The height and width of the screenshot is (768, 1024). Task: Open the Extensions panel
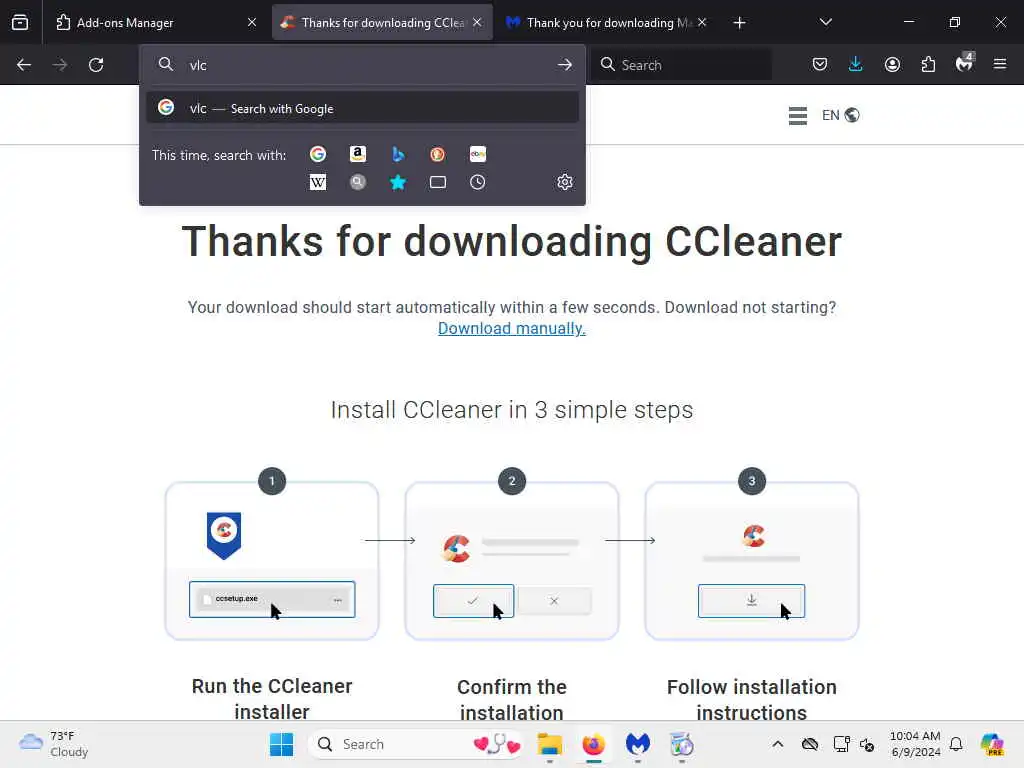pyautogui.click(x=928, y=64)
